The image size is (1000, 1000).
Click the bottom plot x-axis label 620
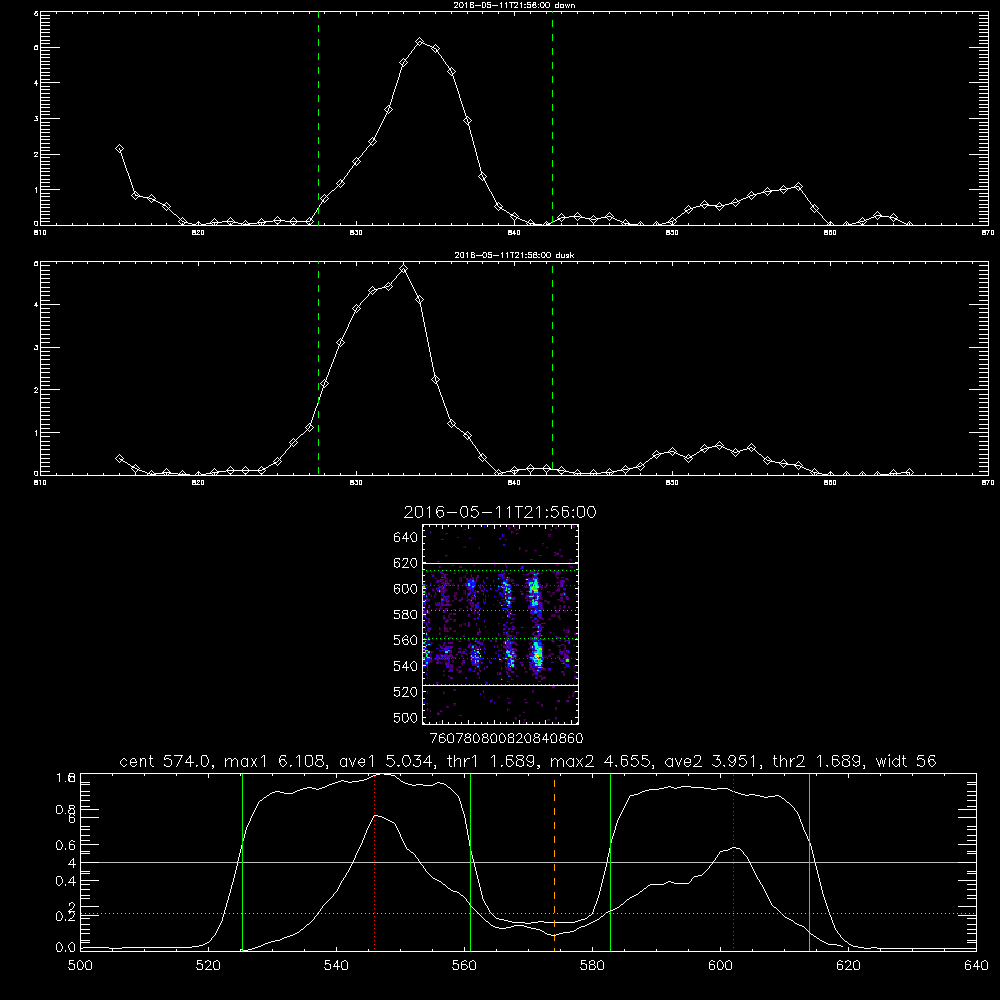coord(848,966)
